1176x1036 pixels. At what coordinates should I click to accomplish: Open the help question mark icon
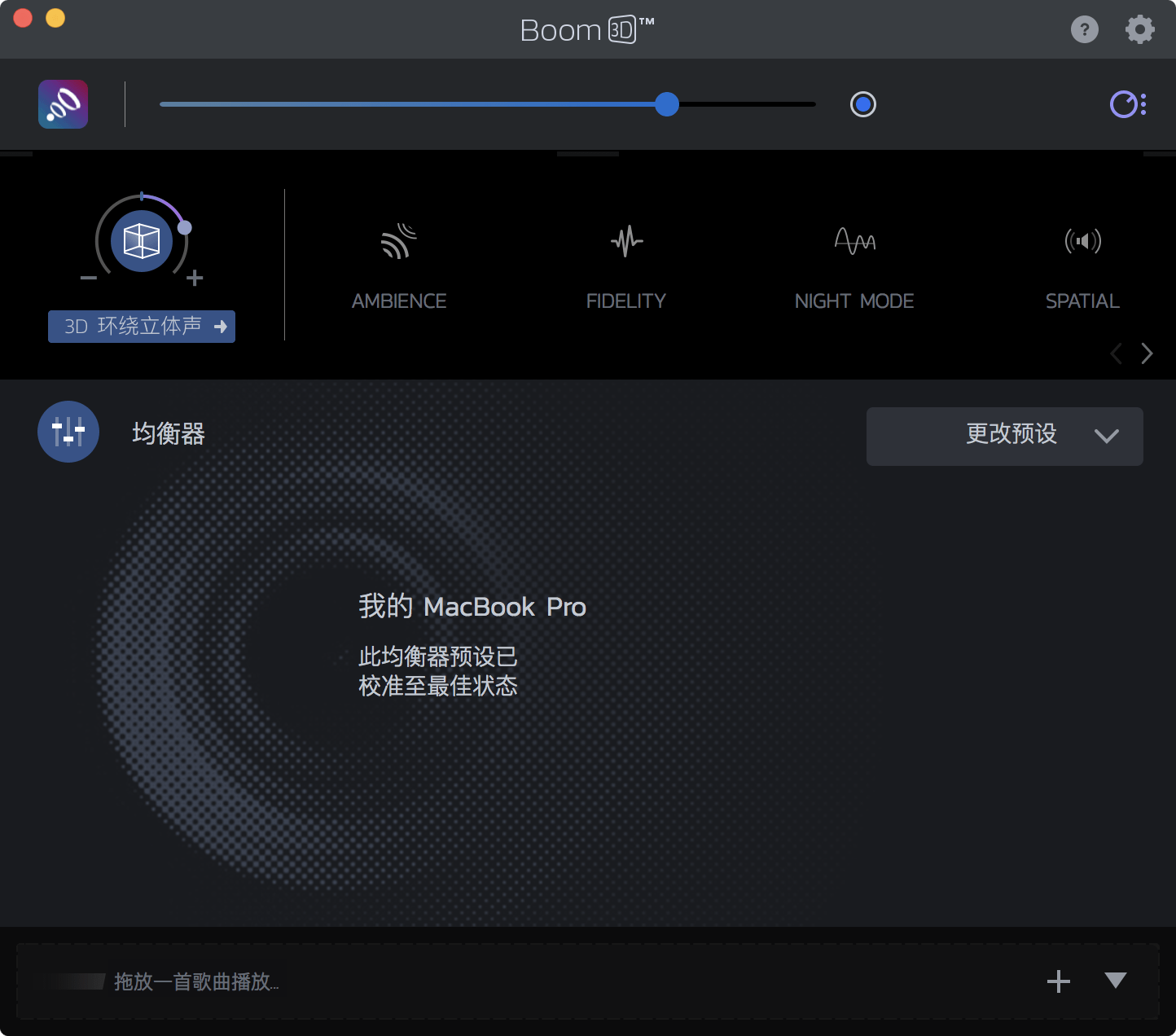point(1084,30)
